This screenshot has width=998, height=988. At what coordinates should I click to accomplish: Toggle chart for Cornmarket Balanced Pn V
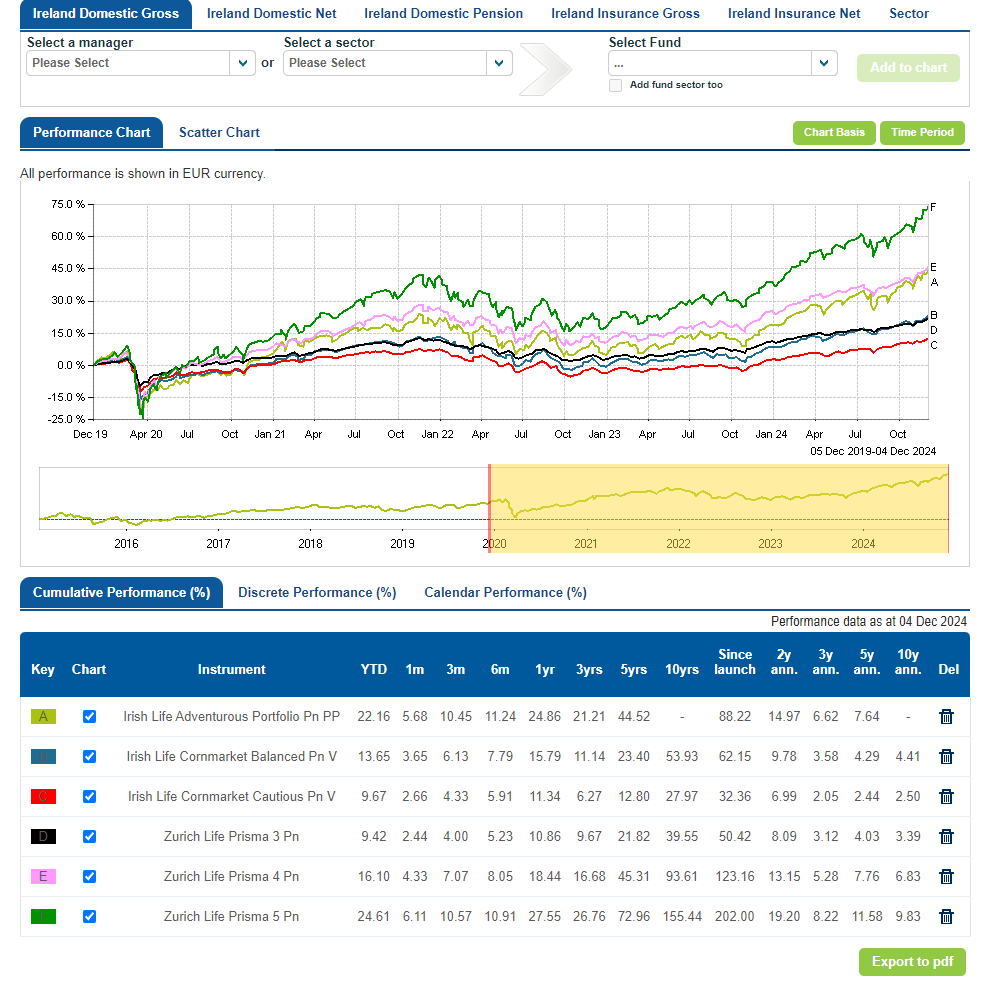(90, 756)
